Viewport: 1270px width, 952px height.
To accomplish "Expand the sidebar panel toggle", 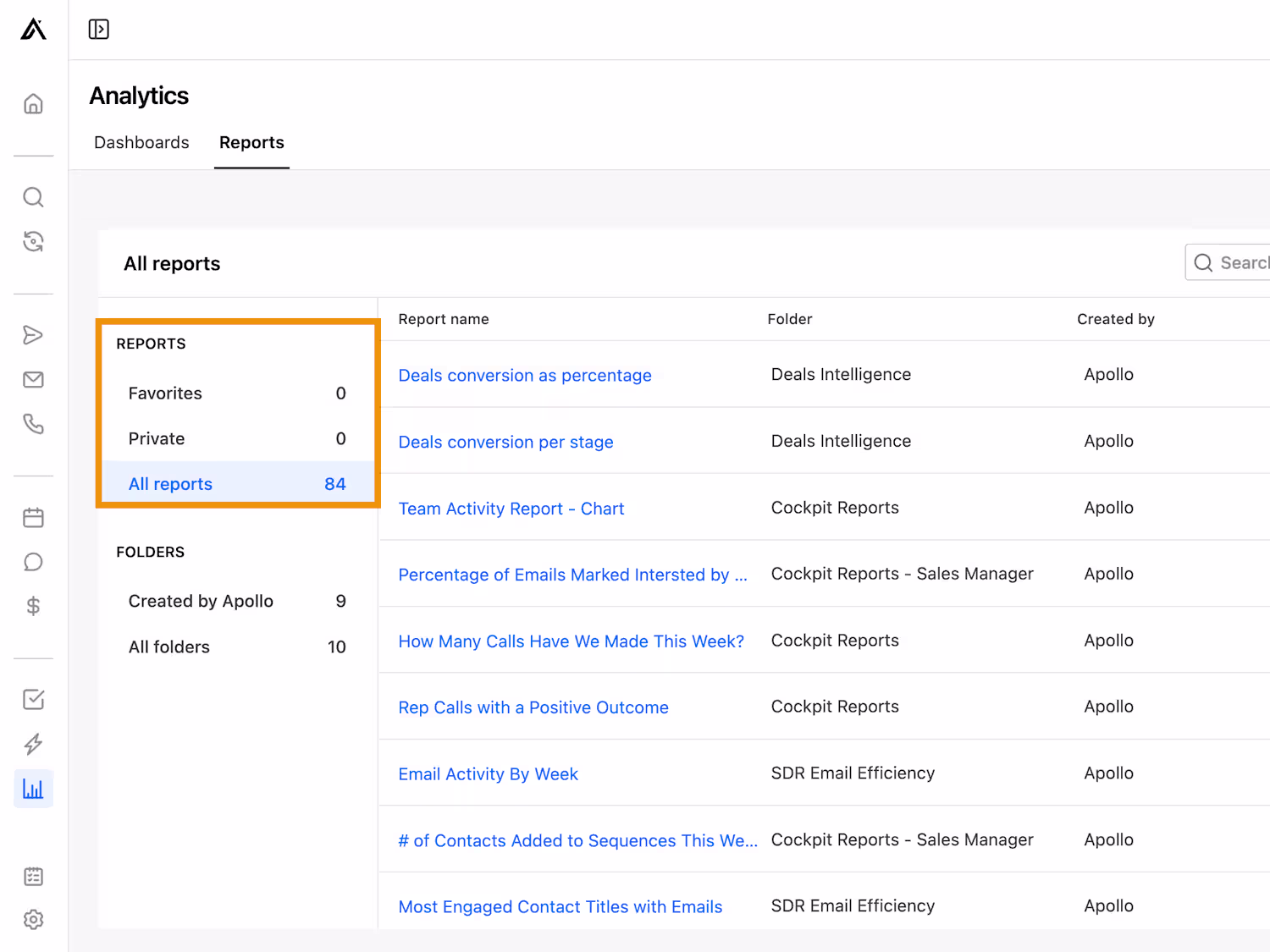I will [99, 30].
